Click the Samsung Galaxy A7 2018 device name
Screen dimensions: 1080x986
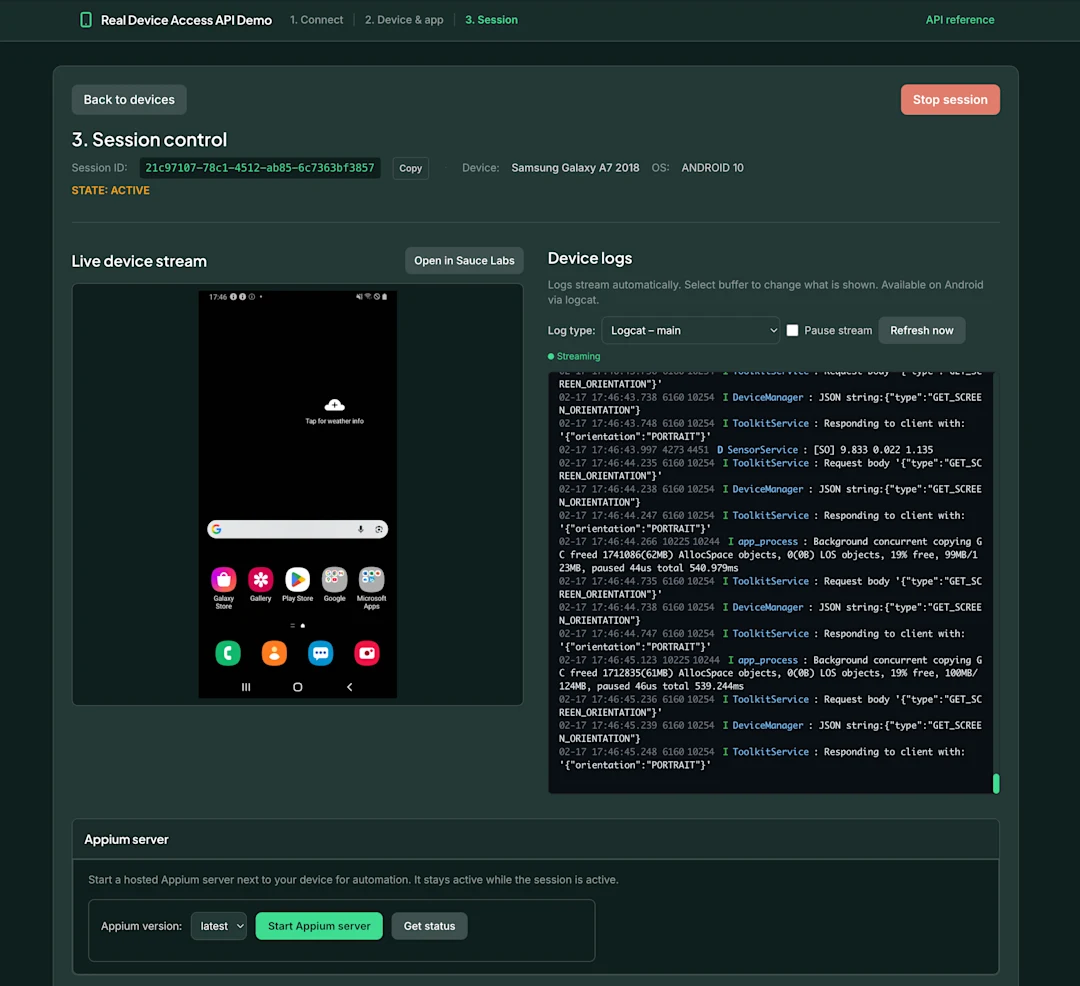coord(575,168)
